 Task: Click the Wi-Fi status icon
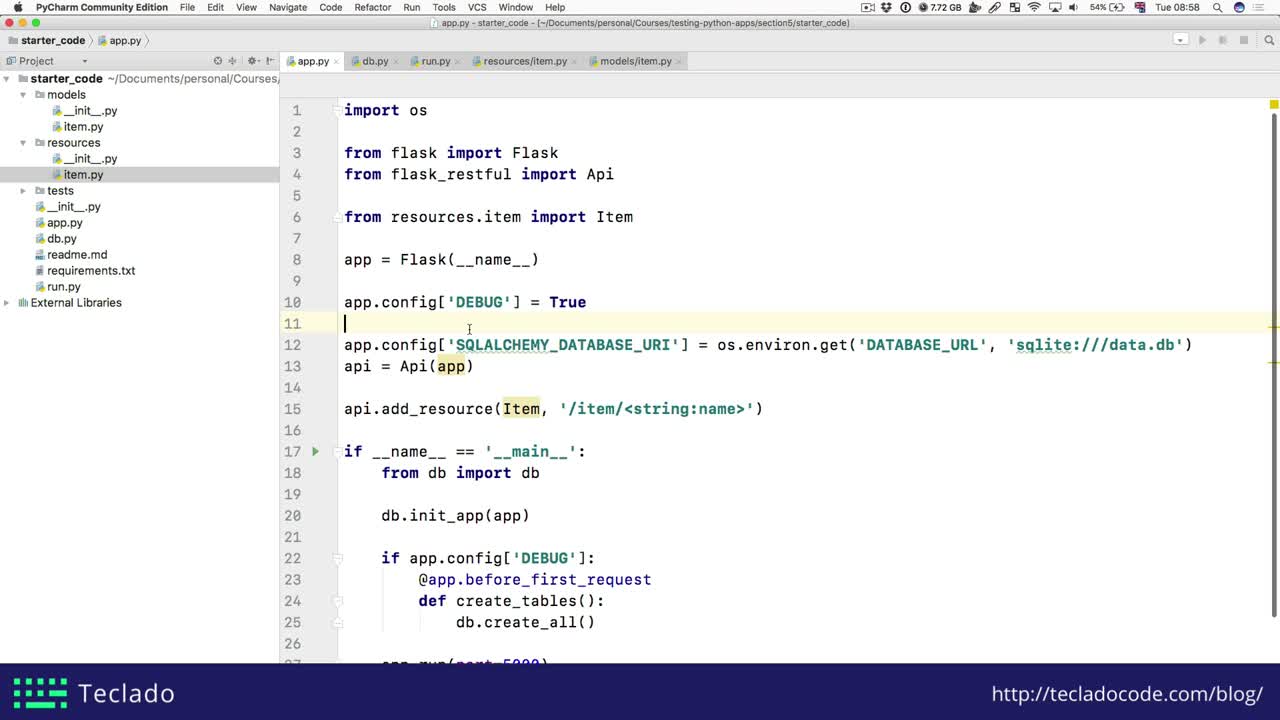point(1034,7)
